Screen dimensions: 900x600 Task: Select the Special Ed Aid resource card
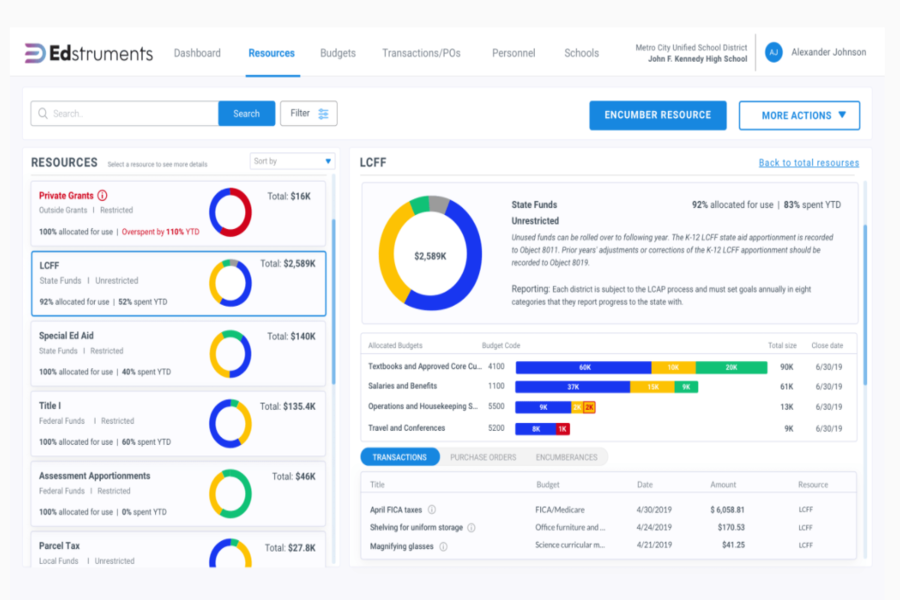click(x=178, y=354)
